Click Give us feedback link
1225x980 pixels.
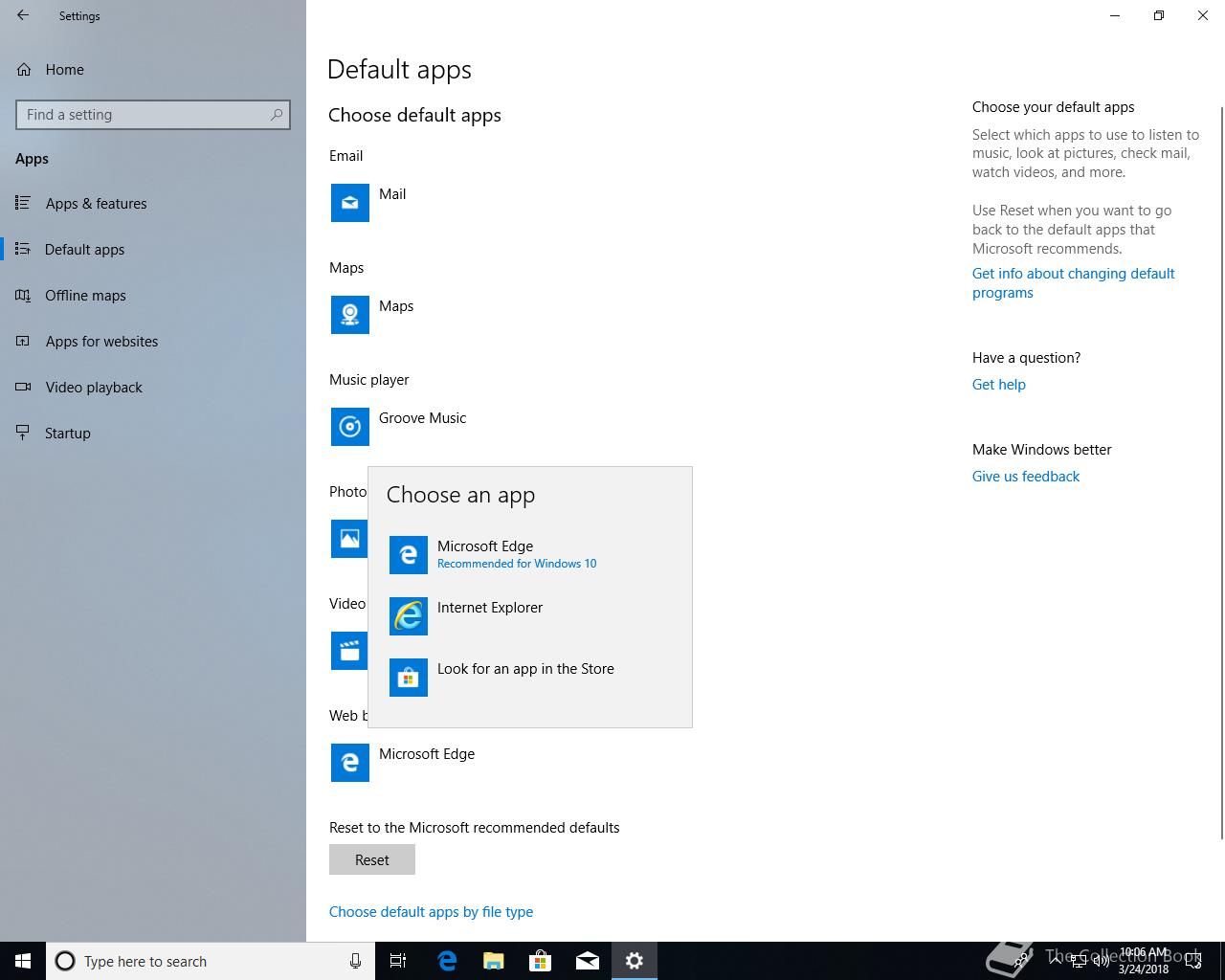click(x=1026, y=477)
